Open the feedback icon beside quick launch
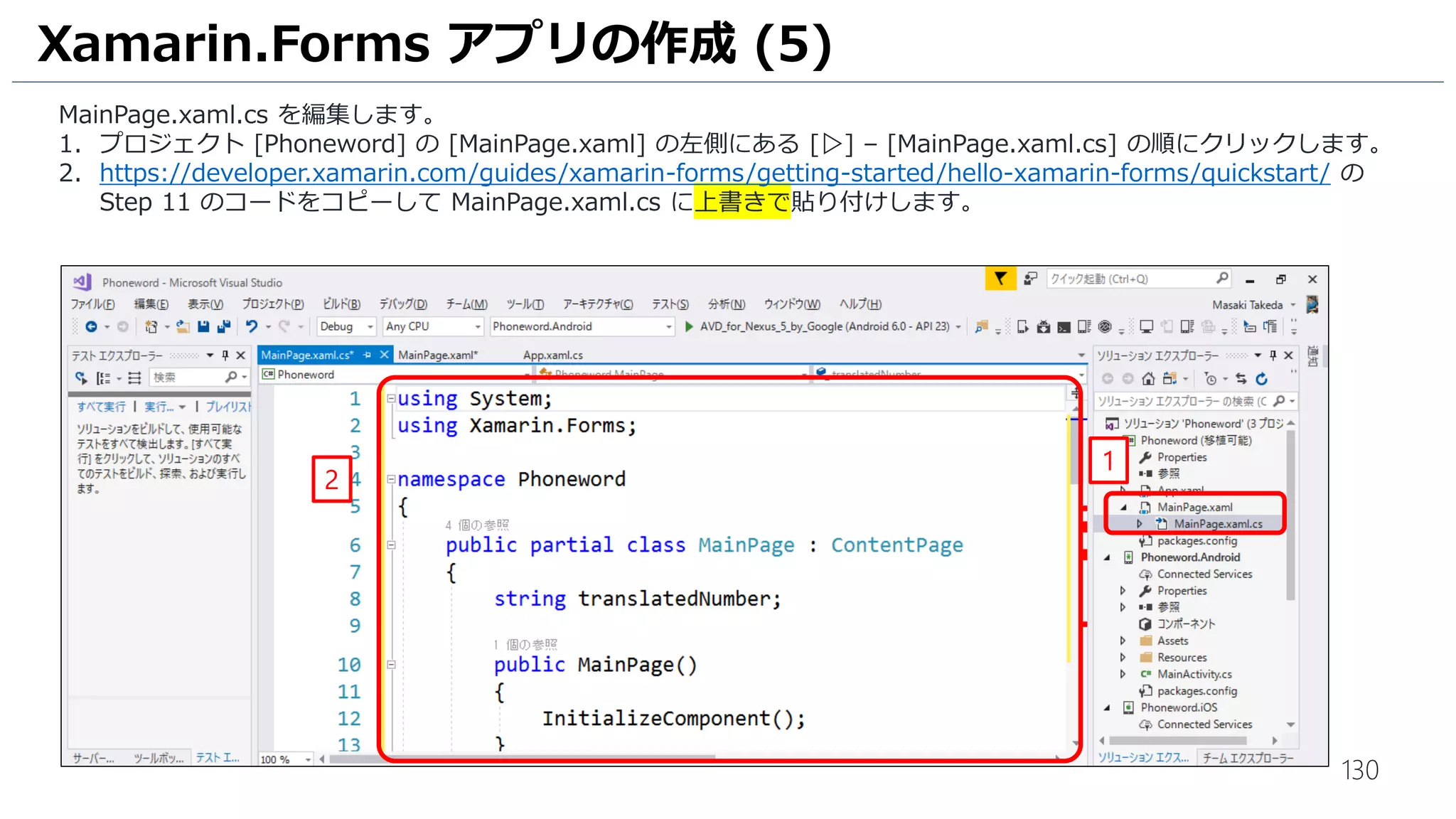This screenshot has width=1456, height=819. (x=1030, y=279)
